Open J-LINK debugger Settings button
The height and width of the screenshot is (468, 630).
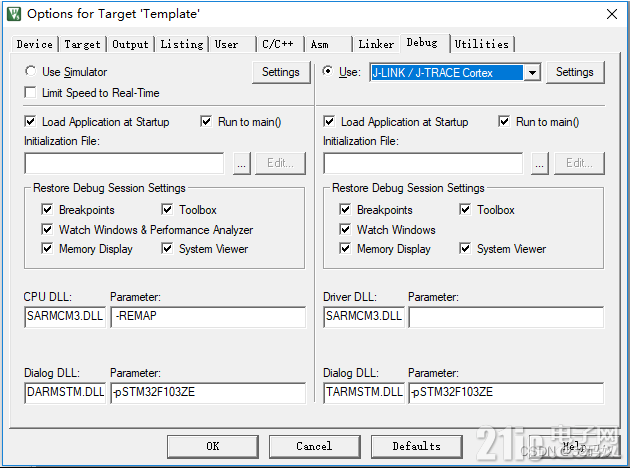575,72
